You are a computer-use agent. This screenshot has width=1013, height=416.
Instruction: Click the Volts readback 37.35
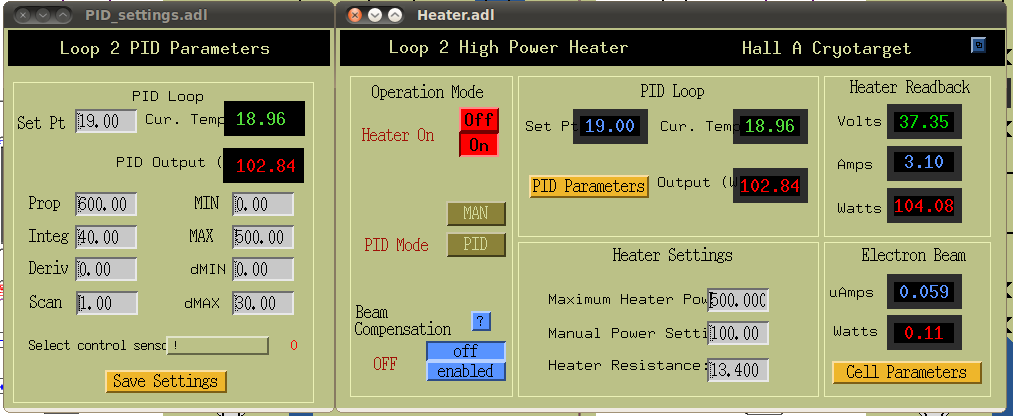point(924,121)
